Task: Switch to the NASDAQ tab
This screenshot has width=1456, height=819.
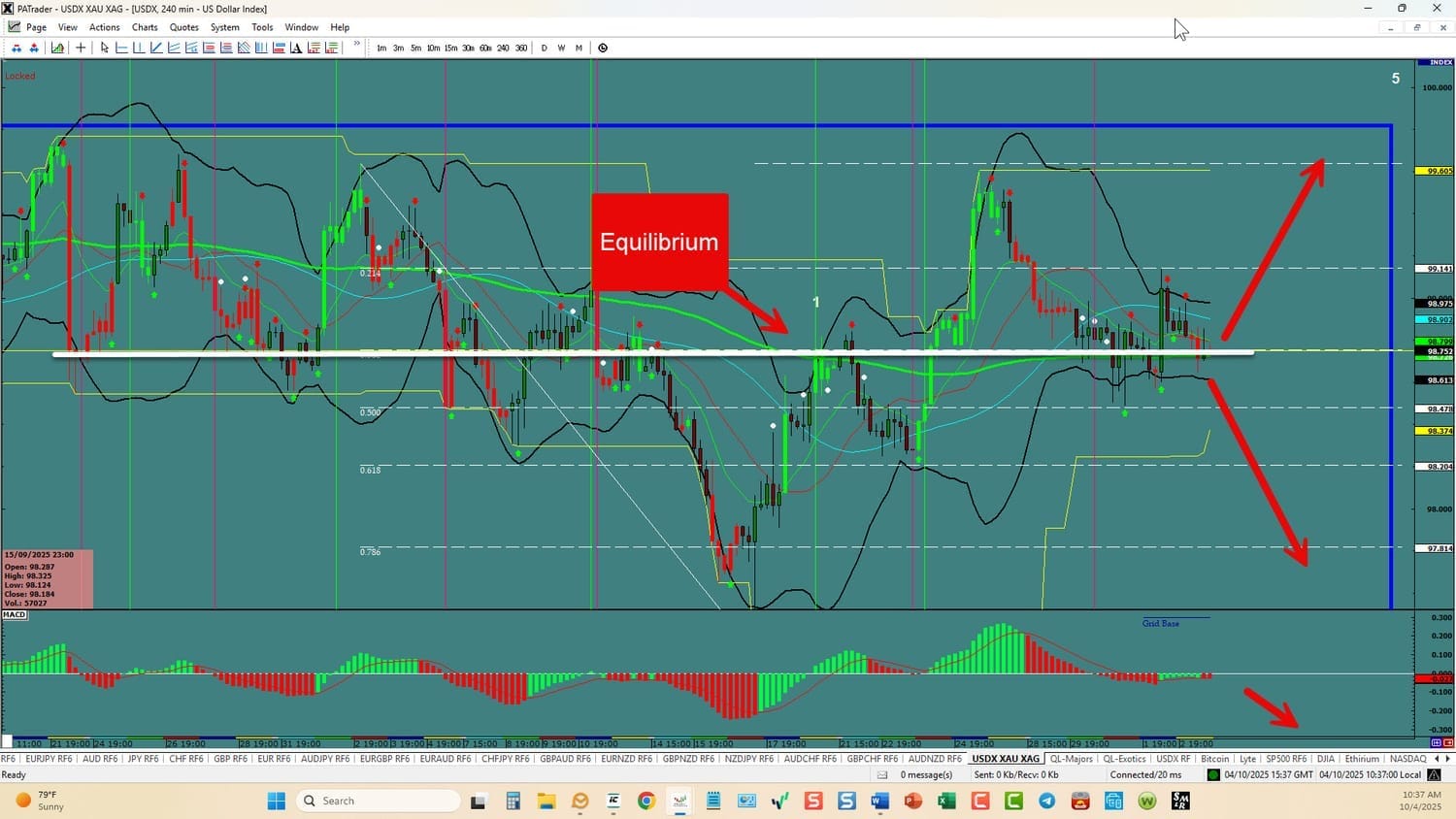Action: [1407, 759]
